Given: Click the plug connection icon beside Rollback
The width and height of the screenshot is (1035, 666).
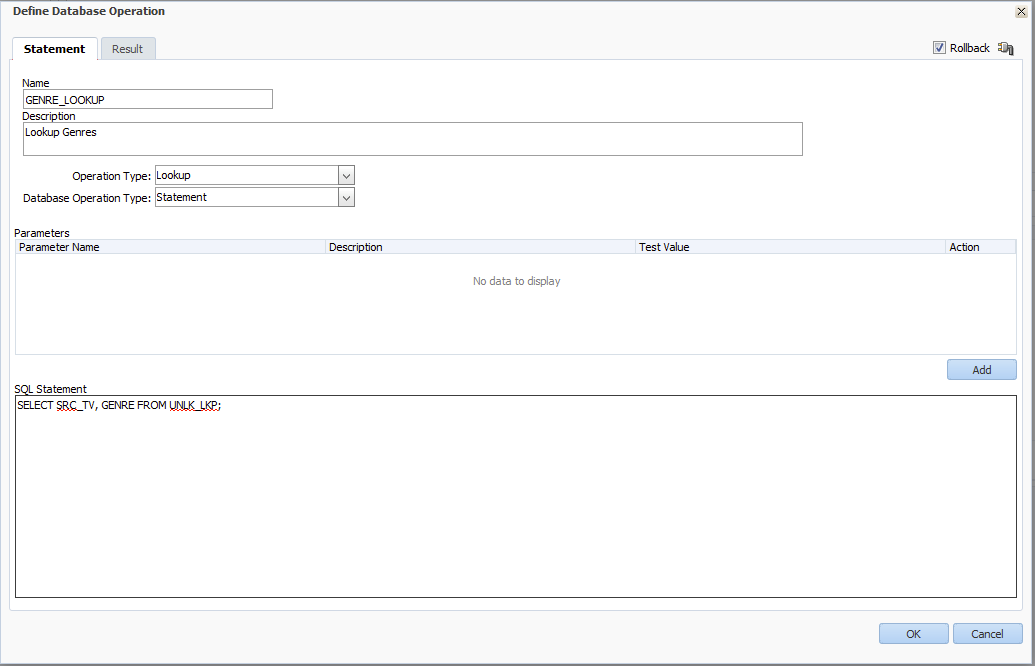Looking at the screenshot, I should [1006, 48].
